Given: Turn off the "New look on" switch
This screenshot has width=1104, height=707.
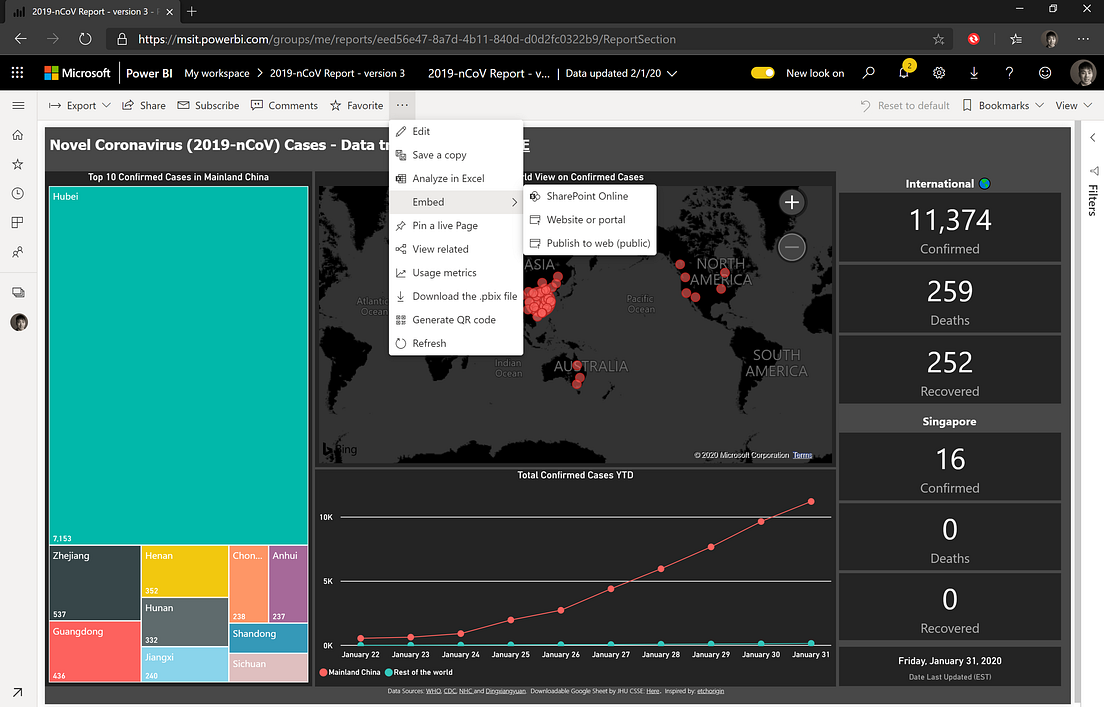Looking at the screenshot, I should click(763, 72).
